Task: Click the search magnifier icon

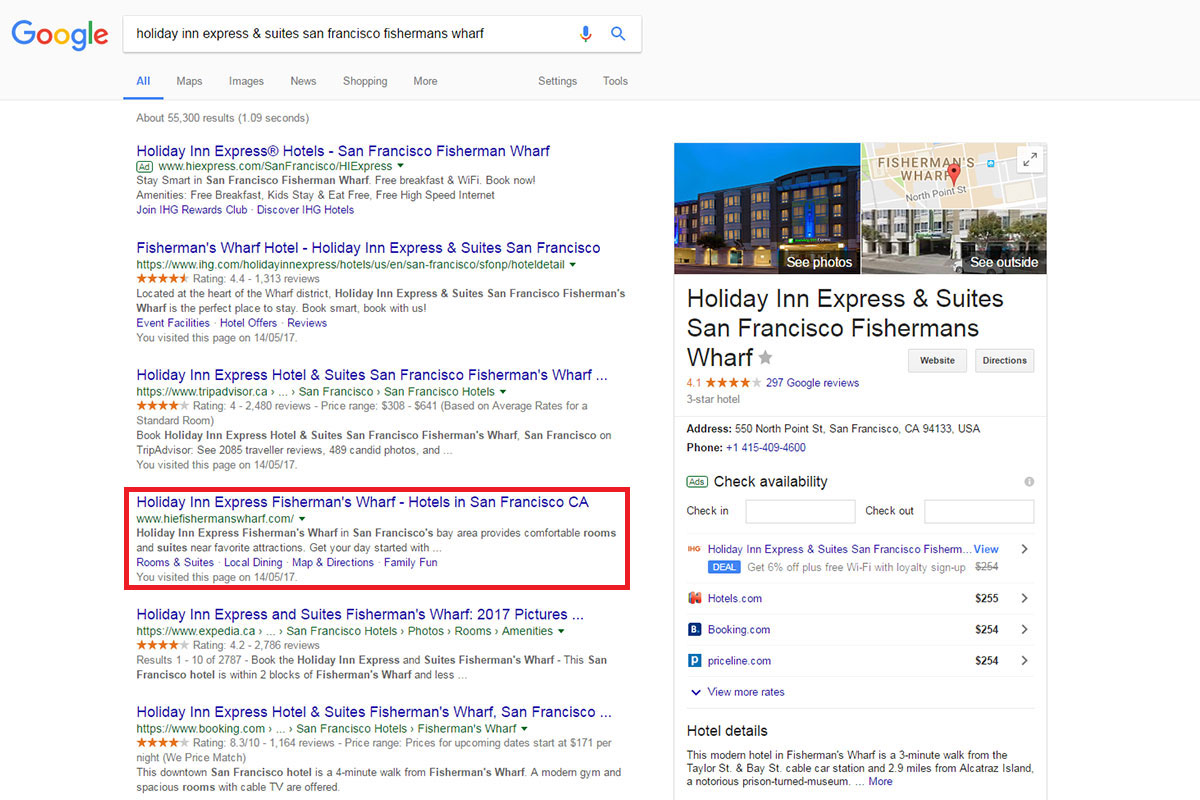Action: pyautogui.click(x=618, y=33)
